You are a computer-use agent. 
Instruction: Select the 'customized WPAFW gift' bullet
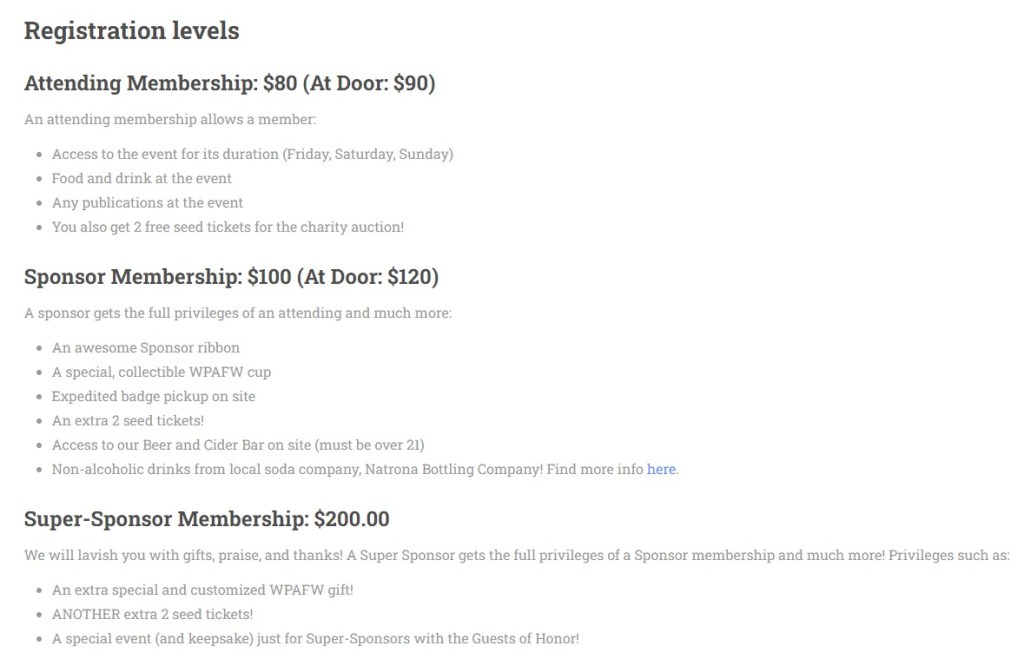click(202, 590)
